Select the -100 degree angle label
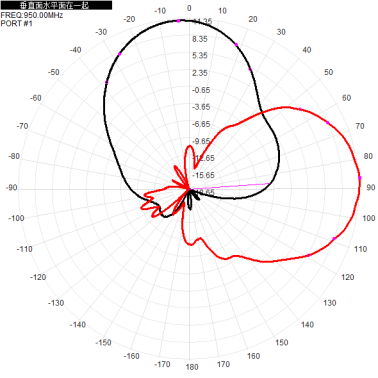 16,218
